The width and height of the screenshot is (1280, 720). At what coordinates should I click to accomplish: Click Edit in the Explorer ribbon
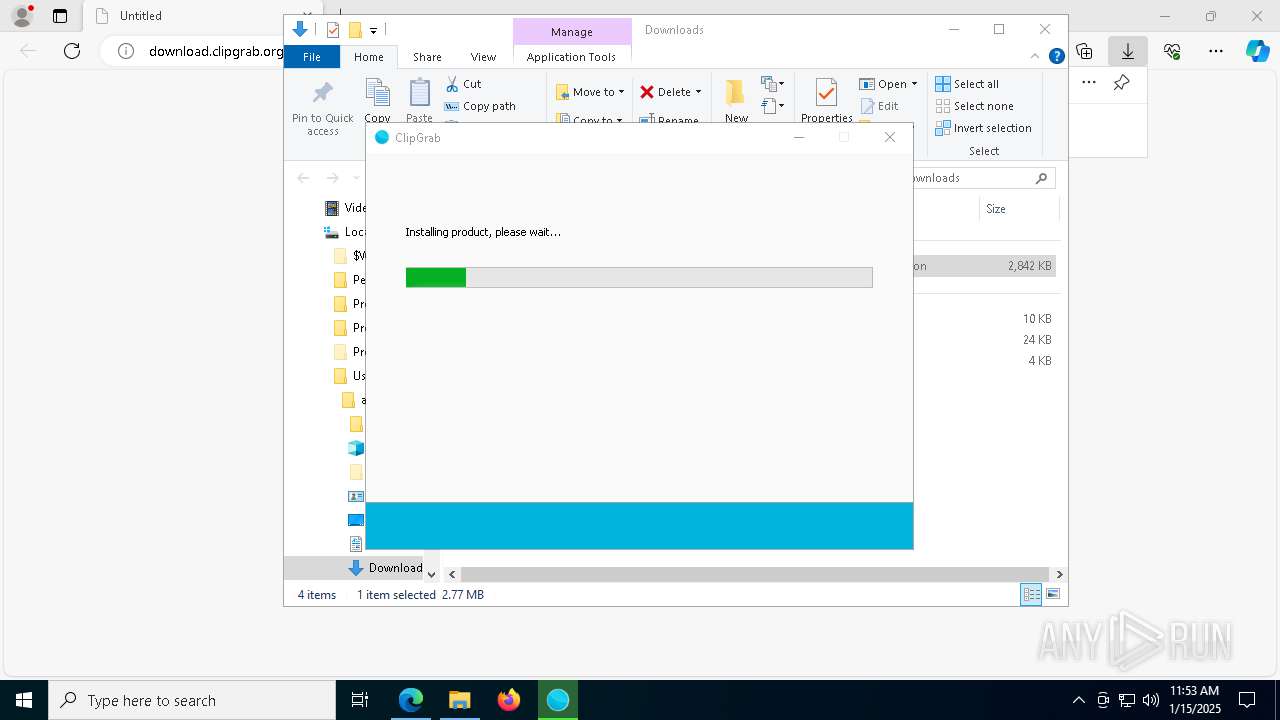(x=879, y=106)
